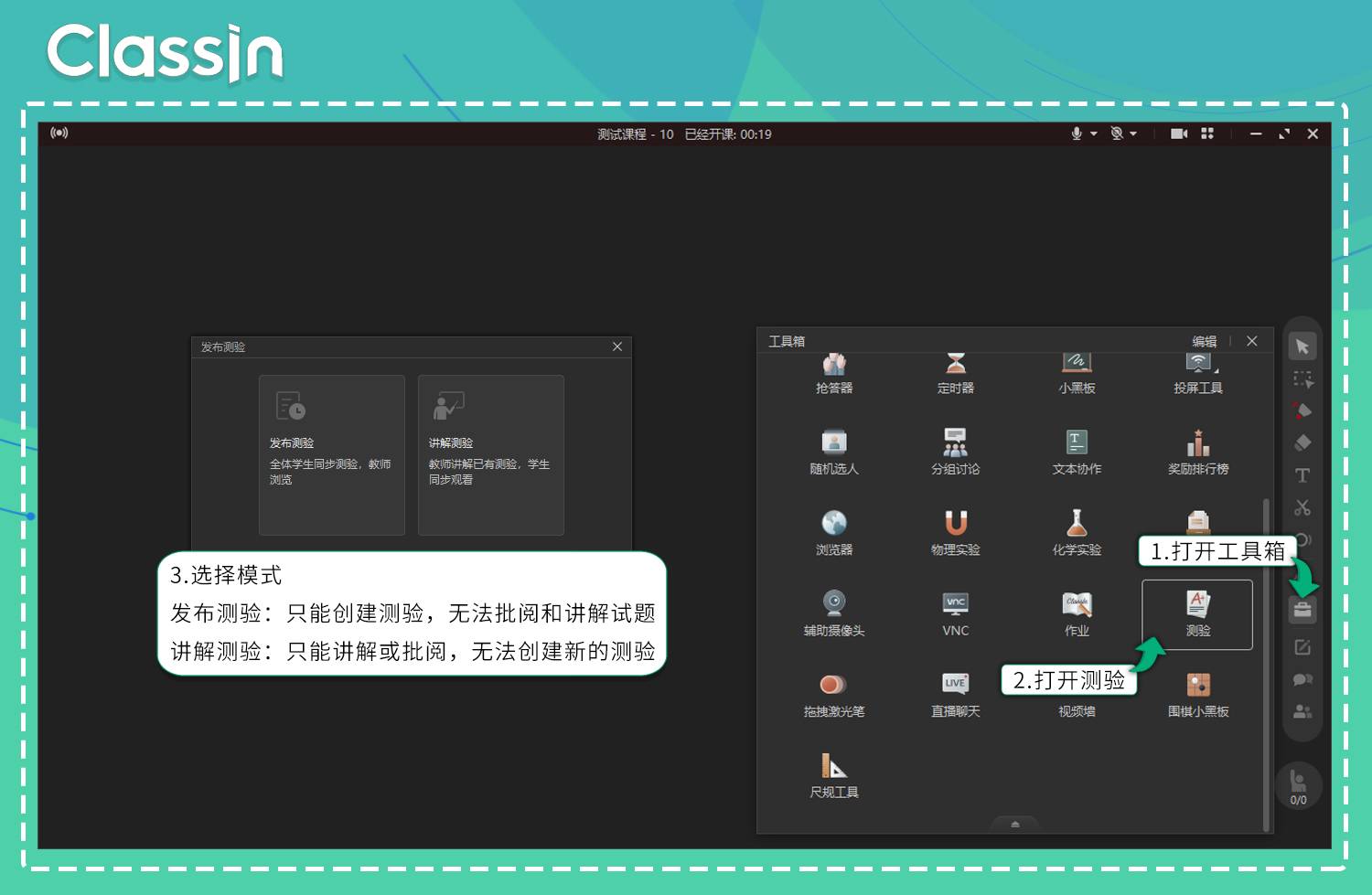Open the VNC remote tool

(x=956, y=613)
